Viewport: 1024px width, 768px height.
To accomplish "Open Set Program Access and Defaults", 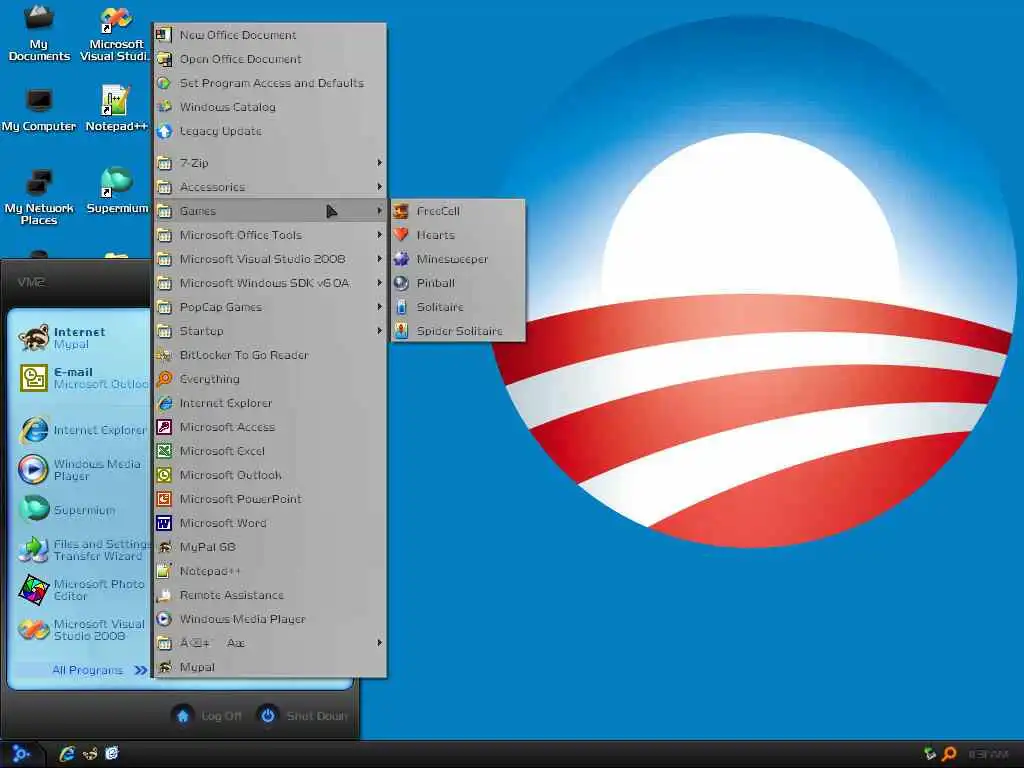I will pyautogui.click(x=270, y=83).
